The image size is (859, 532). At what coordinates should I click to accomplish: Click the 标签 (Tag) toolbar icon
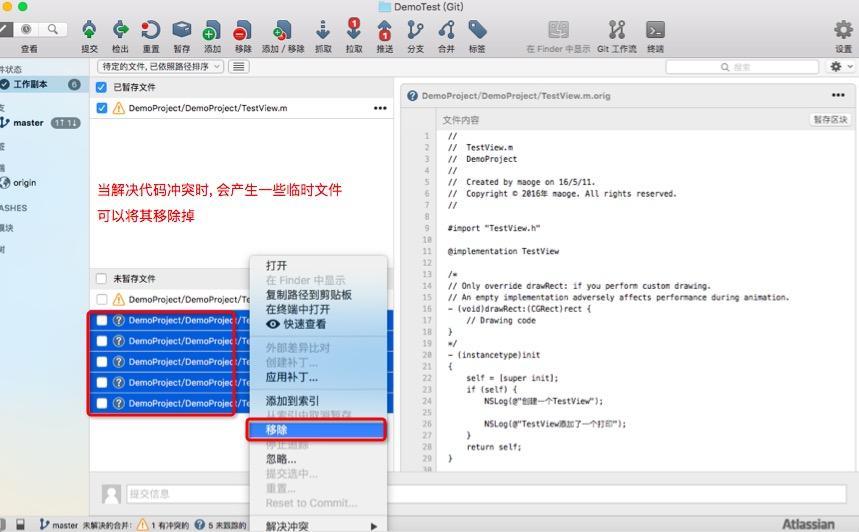point(477,30)
